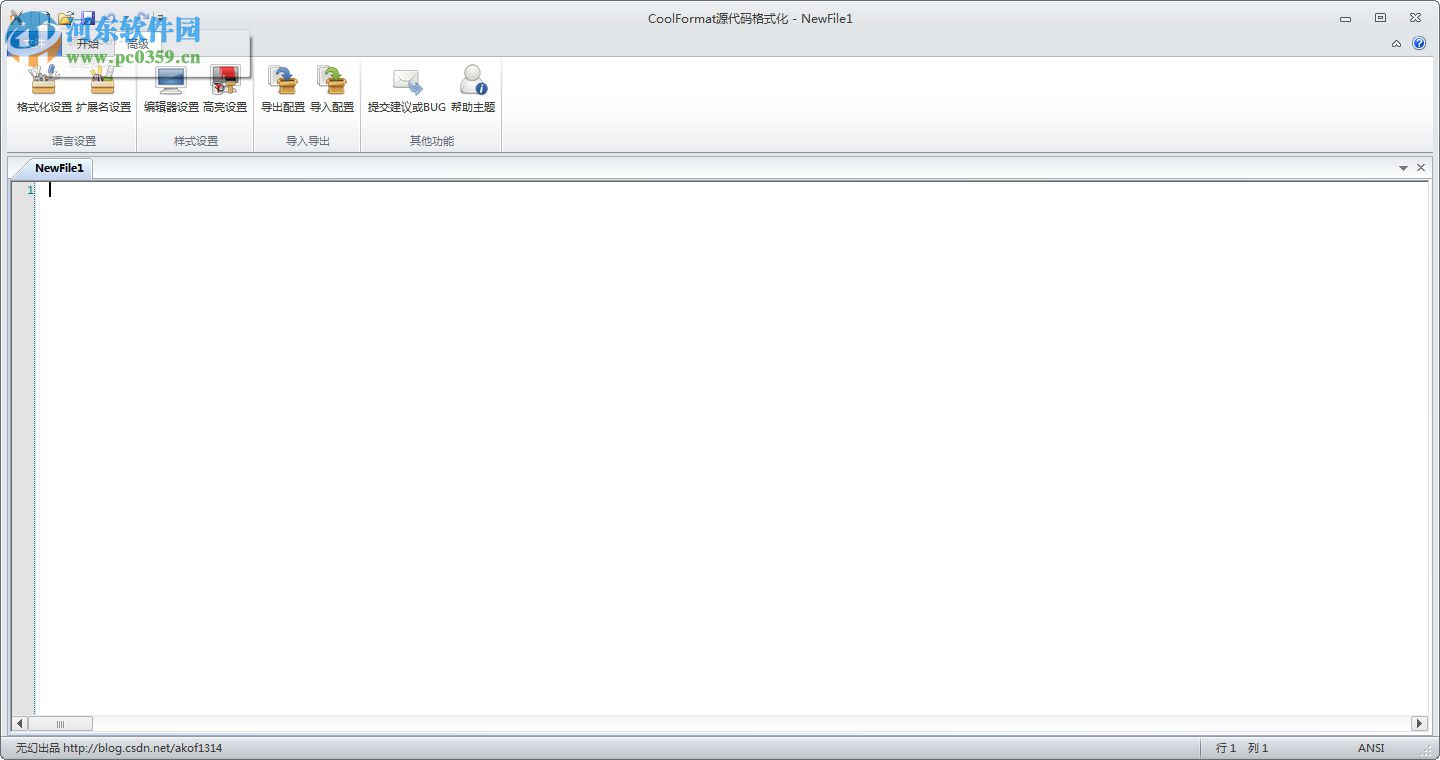Screen dimensions: 1440x760
Task: Submit feedback via 提交建议或BUG
Action: coord(407,88)
